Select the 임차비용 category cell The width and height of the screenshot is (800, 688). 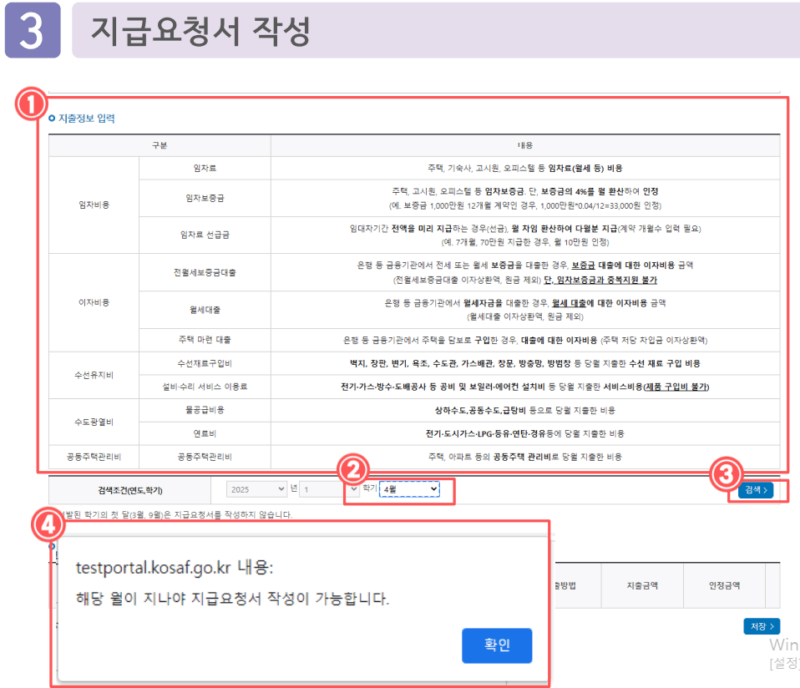pos(94,205)
